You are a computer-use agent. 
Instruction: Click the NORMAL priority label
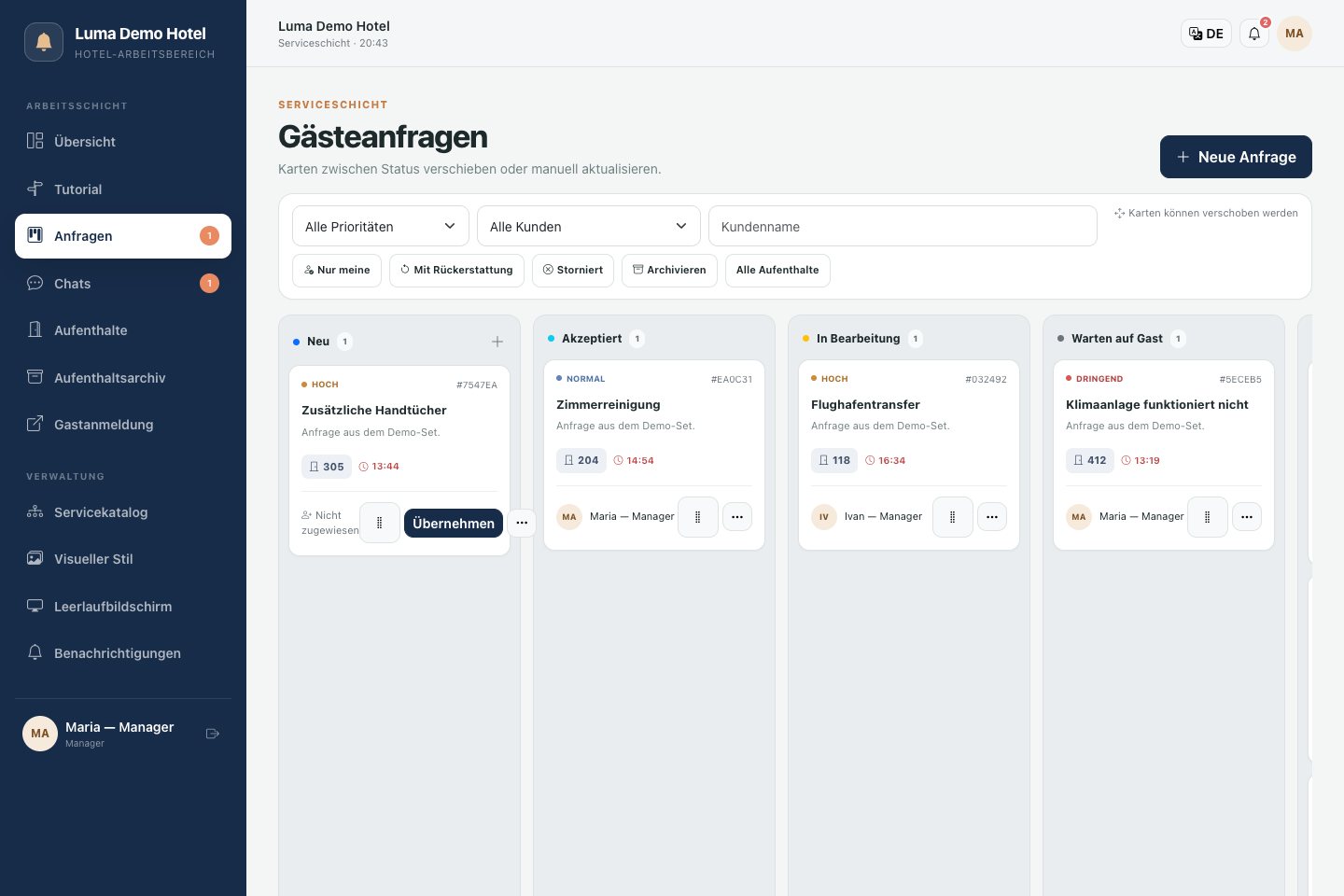[581, 379]
